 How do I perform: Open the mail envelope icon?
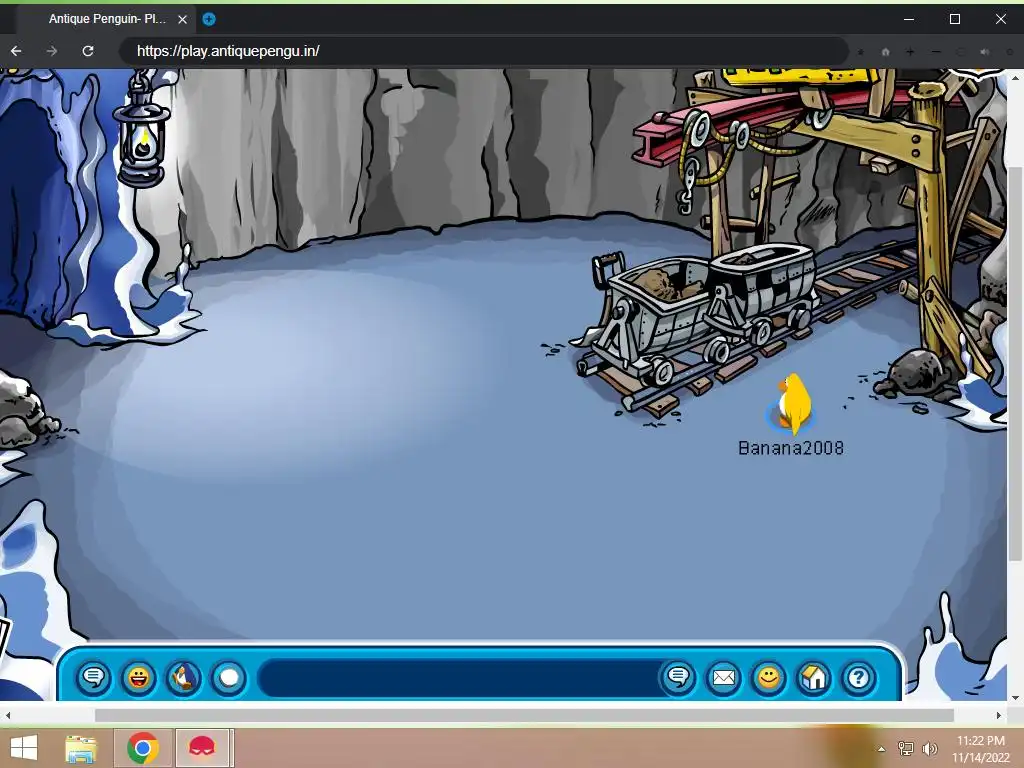[724, 678]
